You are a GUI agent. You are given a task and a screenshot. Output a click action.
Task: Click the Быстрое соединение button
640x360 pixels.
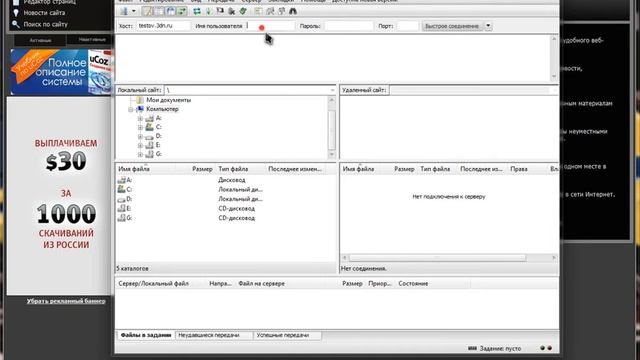(452, 26)
